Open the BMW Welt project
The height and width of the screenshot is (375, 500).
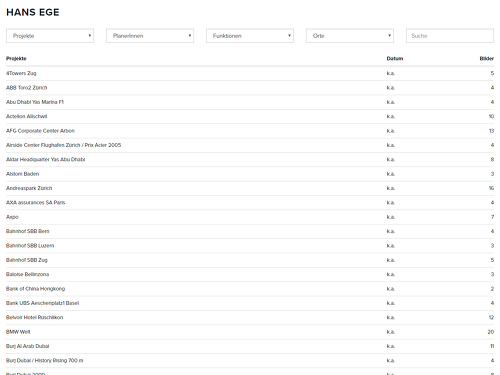(x=18, y=332)
